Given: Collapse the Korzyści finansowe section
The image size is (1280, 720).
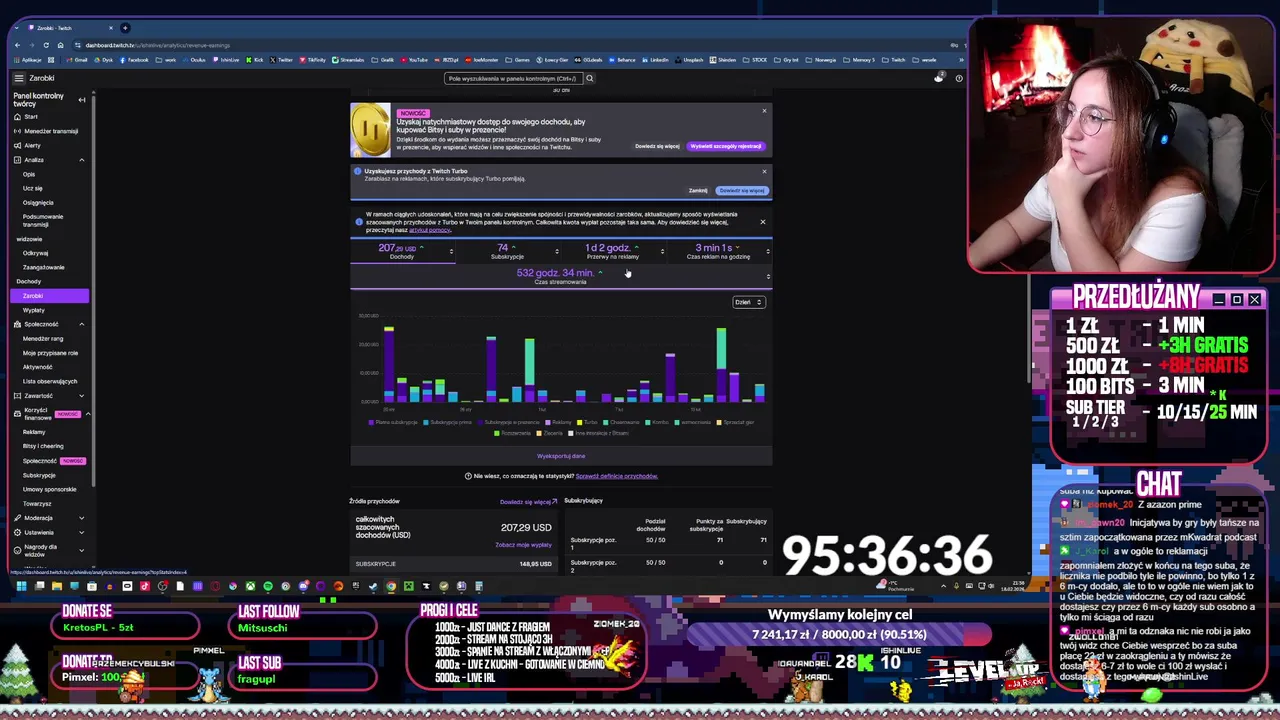Looking at the screenshot, I should pyautogui.click(x=87, y=414).
